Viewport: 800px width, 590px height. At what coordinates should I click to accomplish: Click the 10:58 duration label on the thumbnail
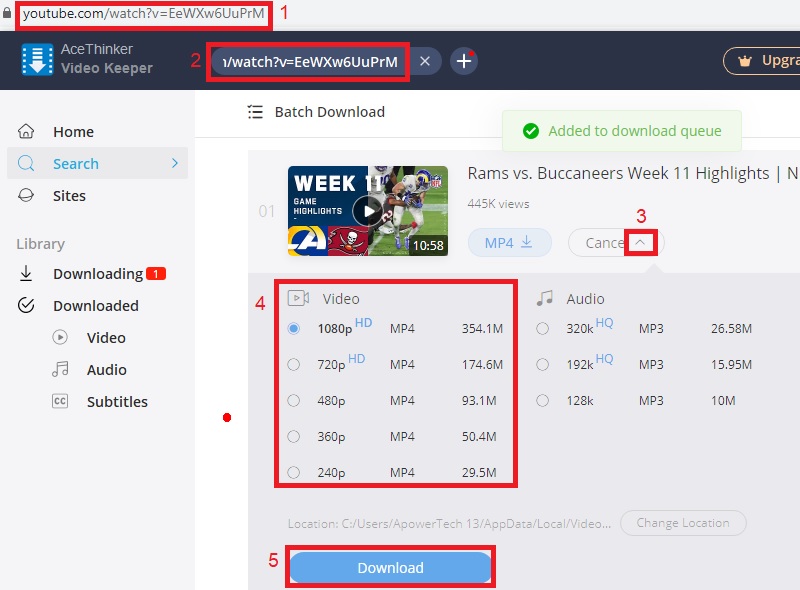tap(428, 245)
